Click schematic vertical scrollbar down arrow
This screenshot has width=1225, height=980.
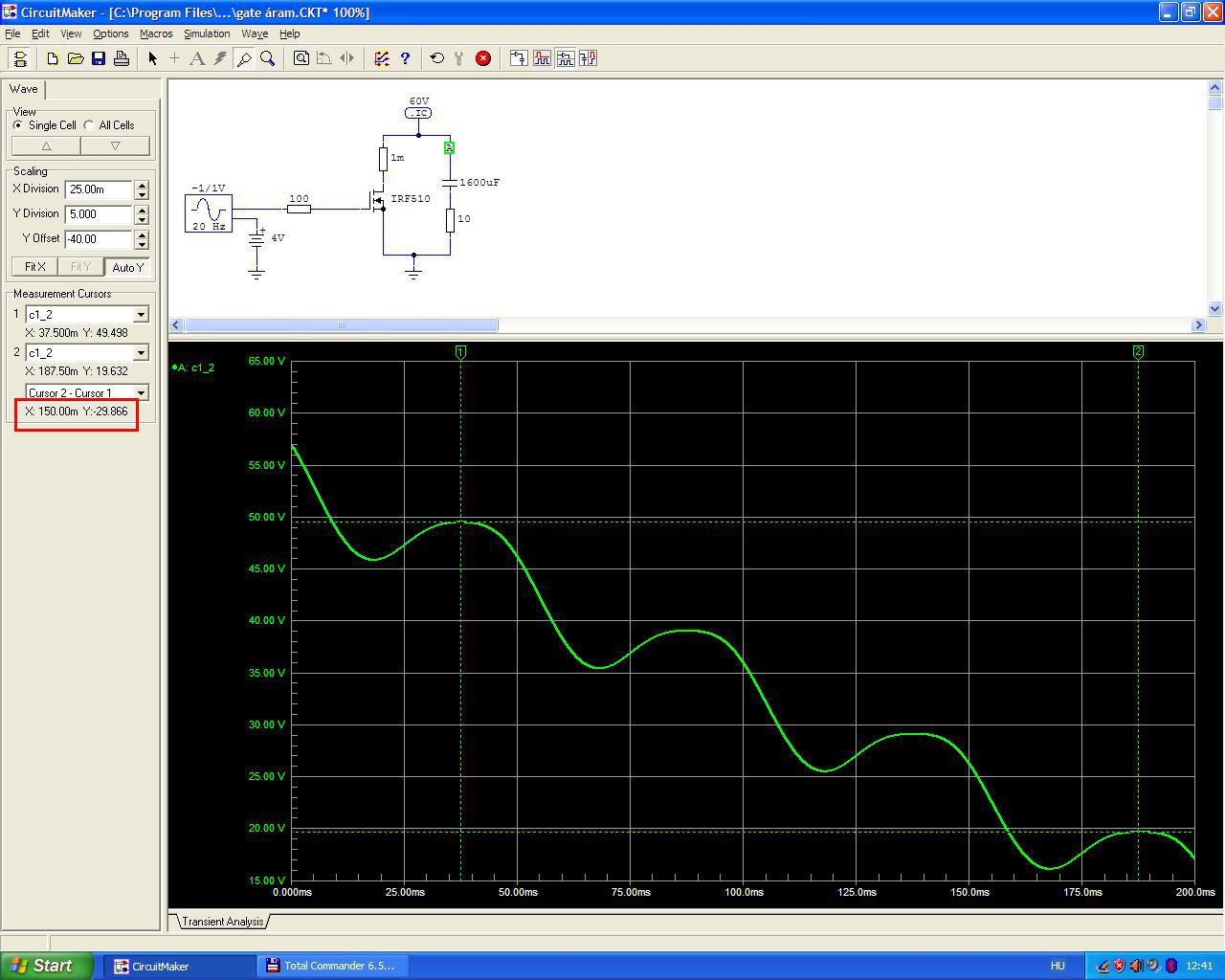[x=1215, y=308]
